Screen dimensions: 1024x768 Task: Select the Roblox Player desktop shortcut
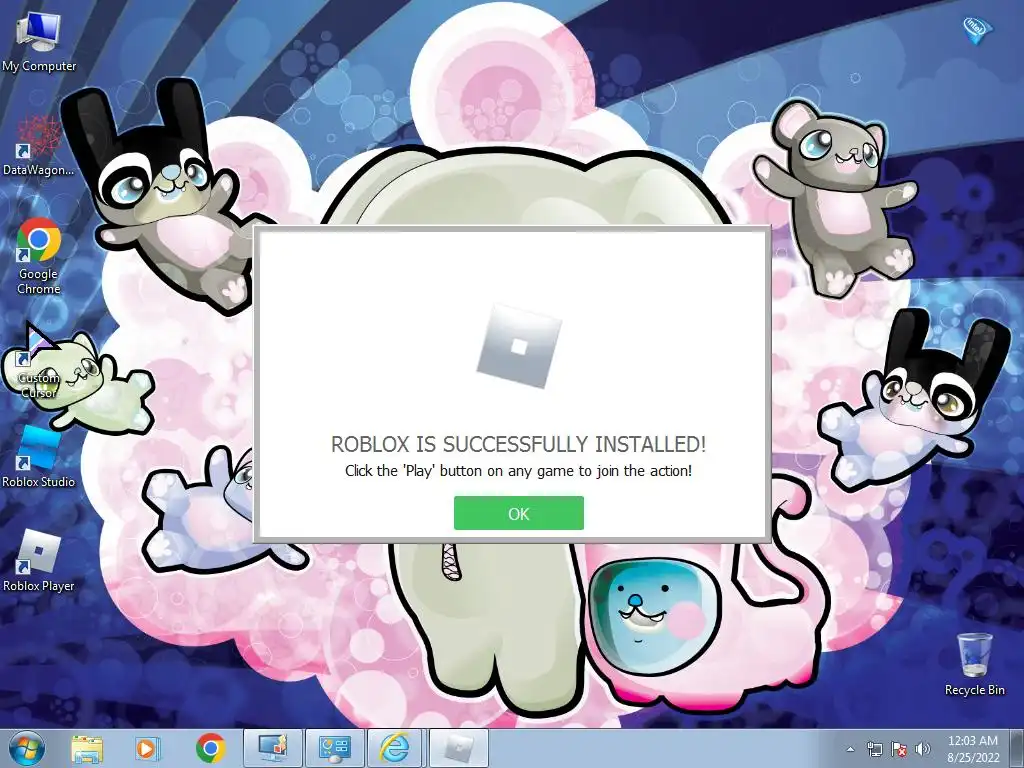pos(39,562)
